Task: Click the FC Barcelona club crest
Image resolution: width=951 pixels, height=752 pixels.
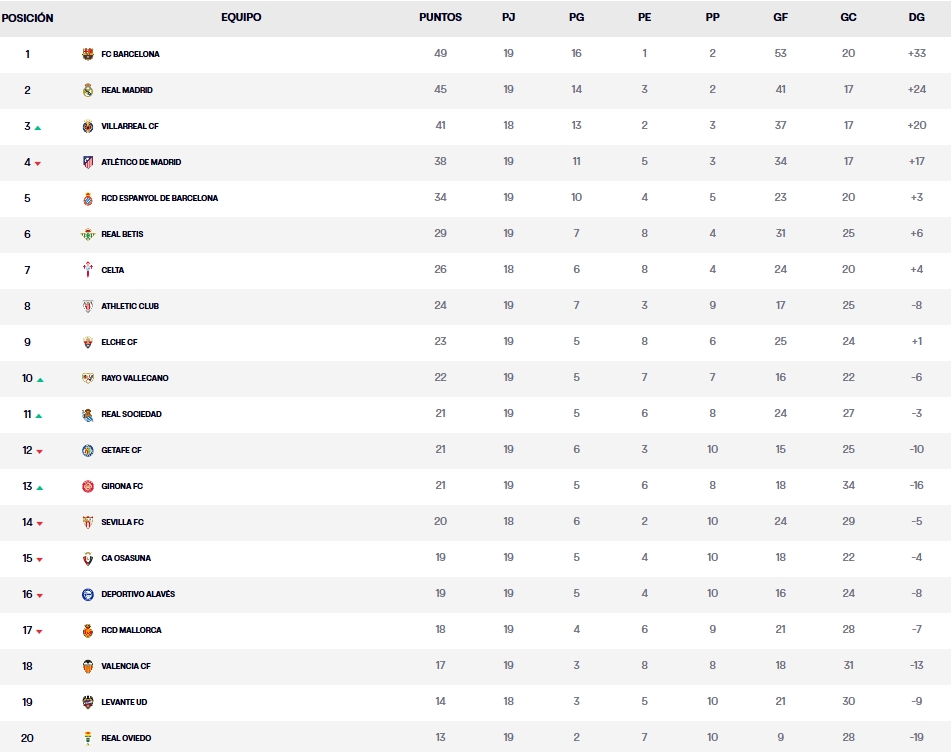Action: pyautogui.click(x=88, y=54)
